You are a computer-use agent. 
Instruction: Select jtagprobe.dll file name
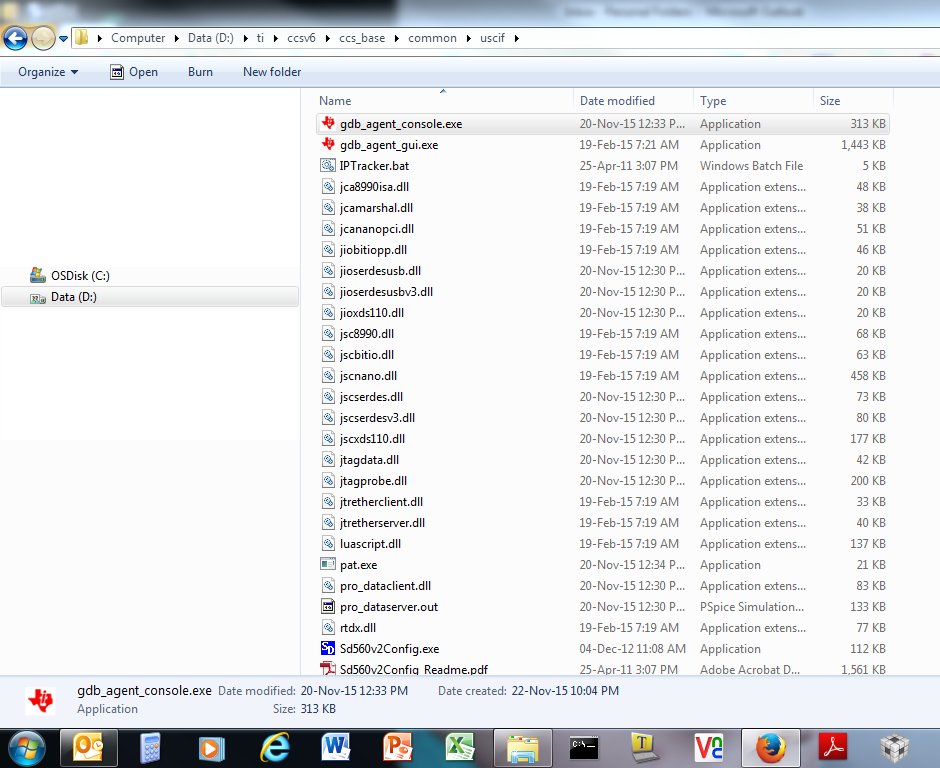(373, 481)
